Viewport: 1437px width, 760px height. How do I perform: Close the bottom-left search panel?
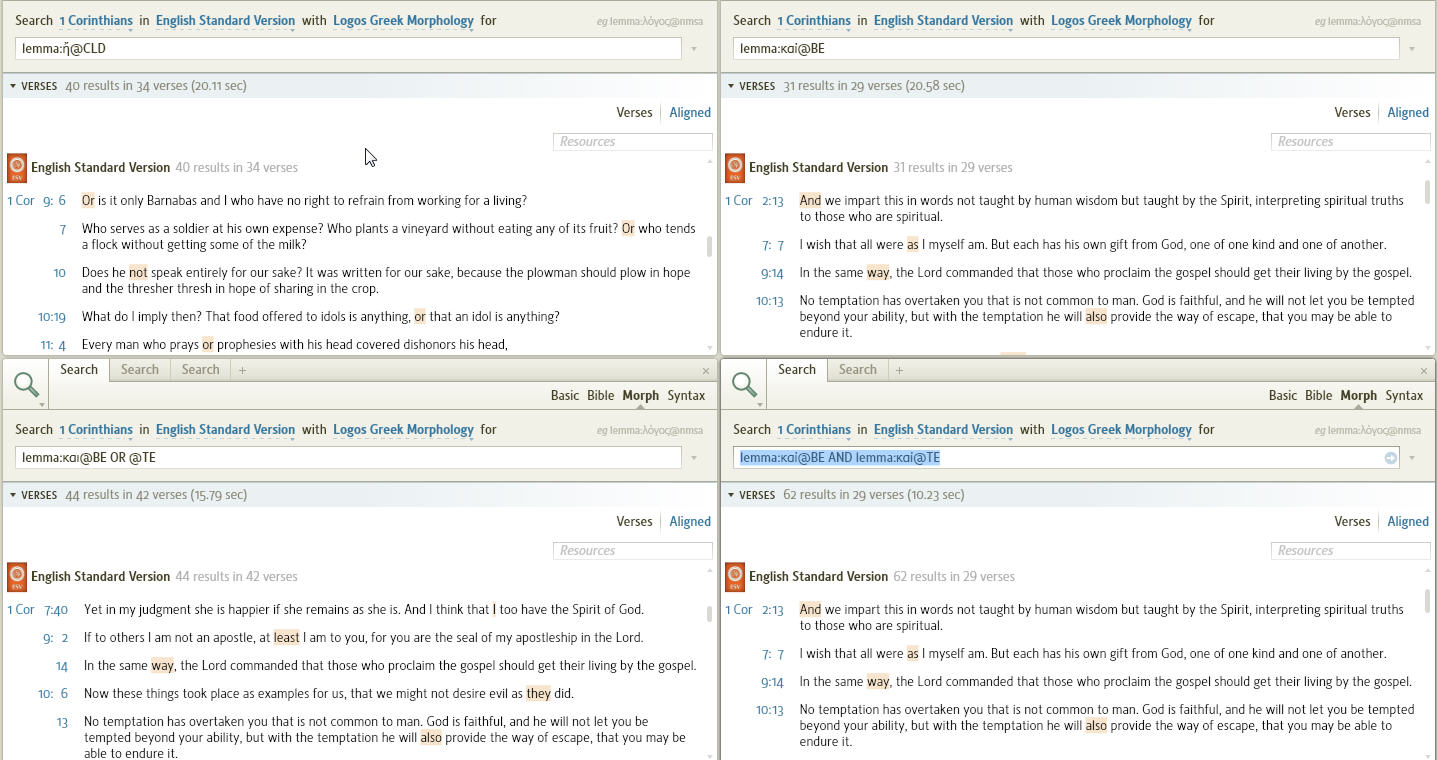click(706, 371)
